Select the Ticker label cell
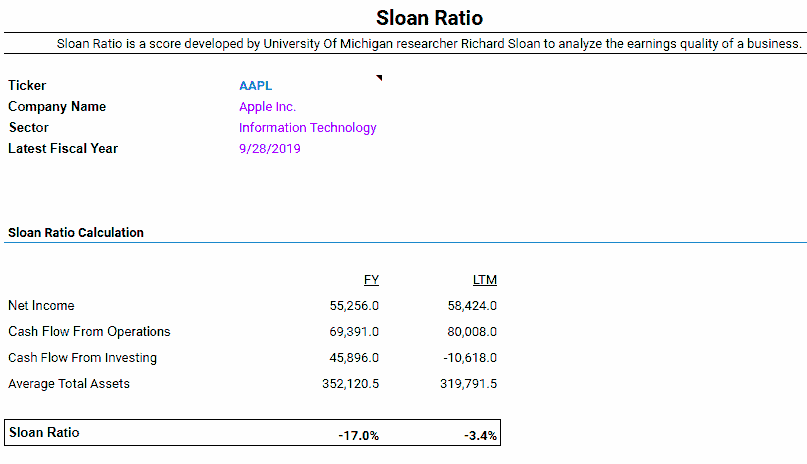The height and width of the screenshot is (464, 807). (27, 85)
